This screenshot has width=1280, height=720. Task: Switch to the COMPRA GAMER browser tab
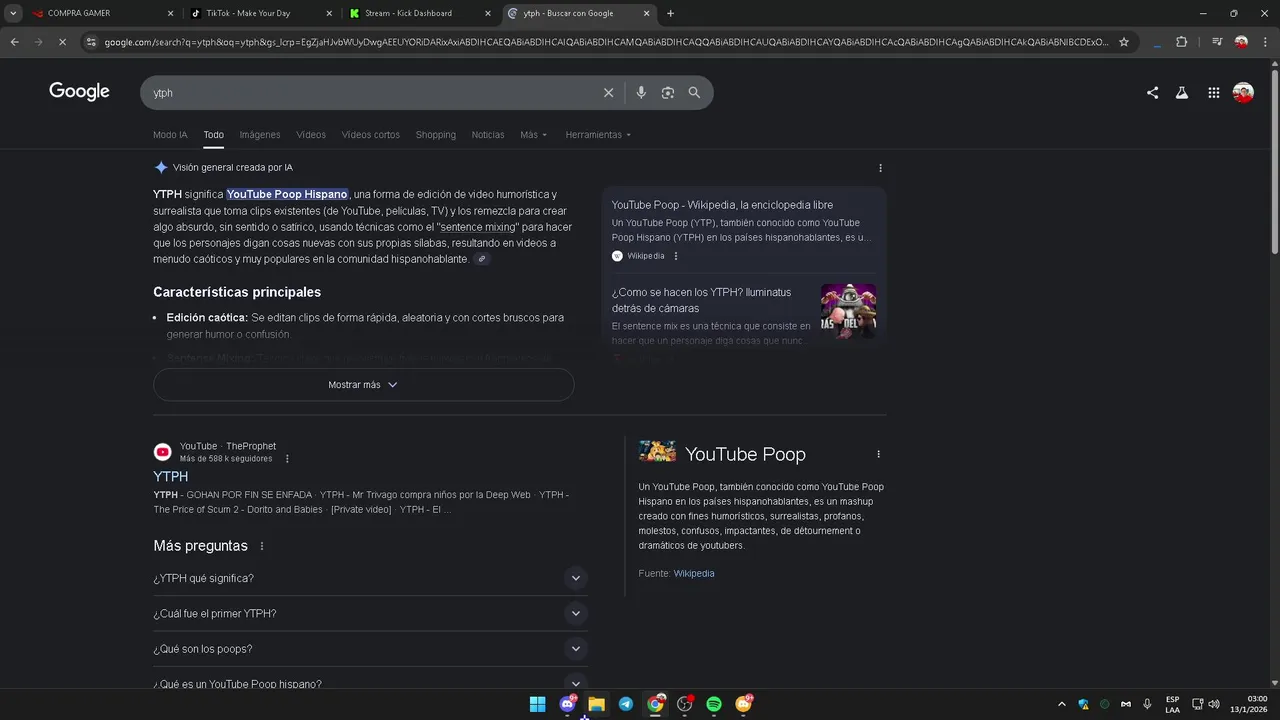pos(102,13)
